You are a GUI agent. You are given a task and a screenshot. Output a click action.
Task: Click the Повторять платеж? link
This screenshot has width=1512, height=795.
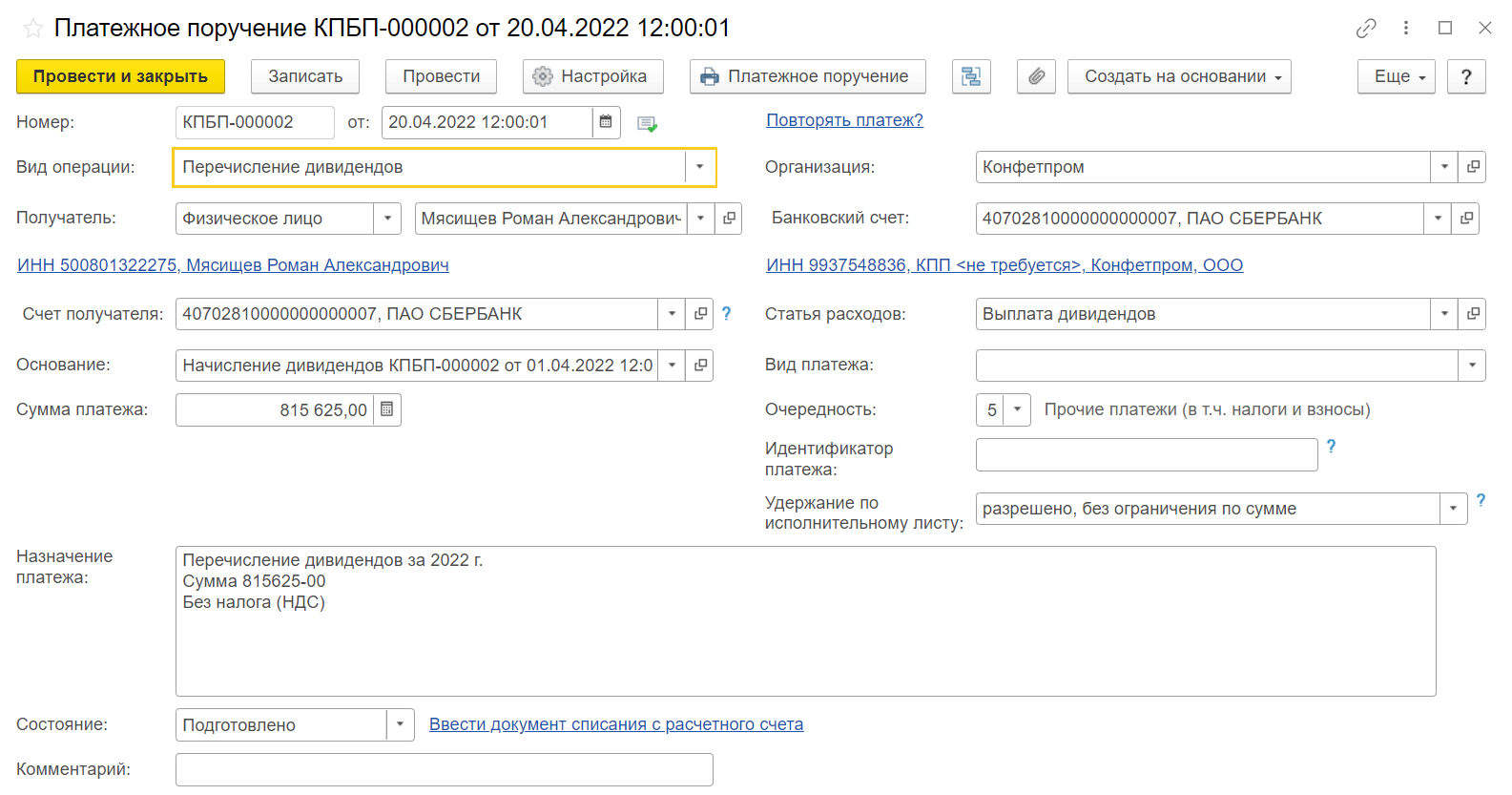pos(844,120)
